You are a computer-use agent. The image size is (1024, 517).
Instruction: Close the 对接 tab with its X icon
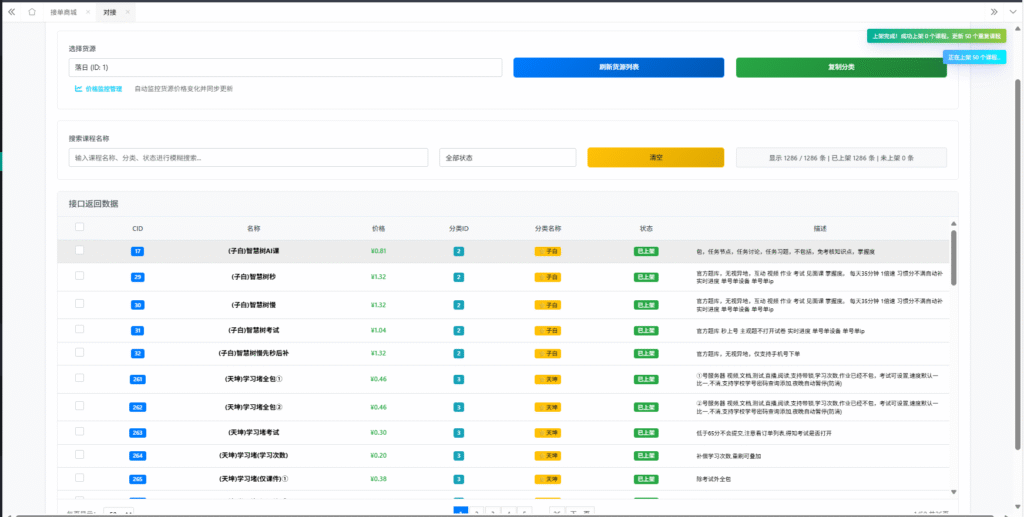coord(128,12)
